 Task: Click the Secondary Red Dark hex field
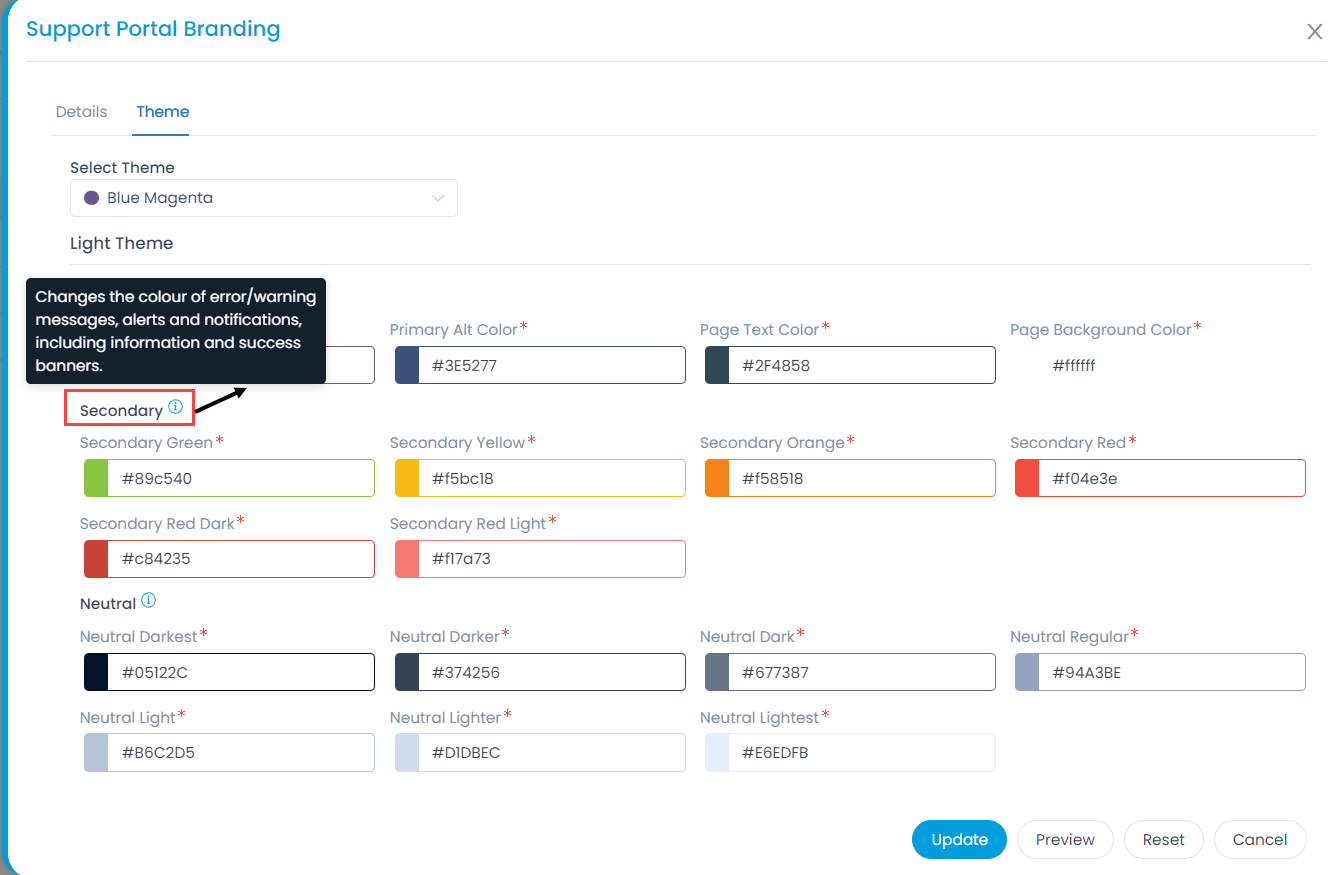click(240, 559)
